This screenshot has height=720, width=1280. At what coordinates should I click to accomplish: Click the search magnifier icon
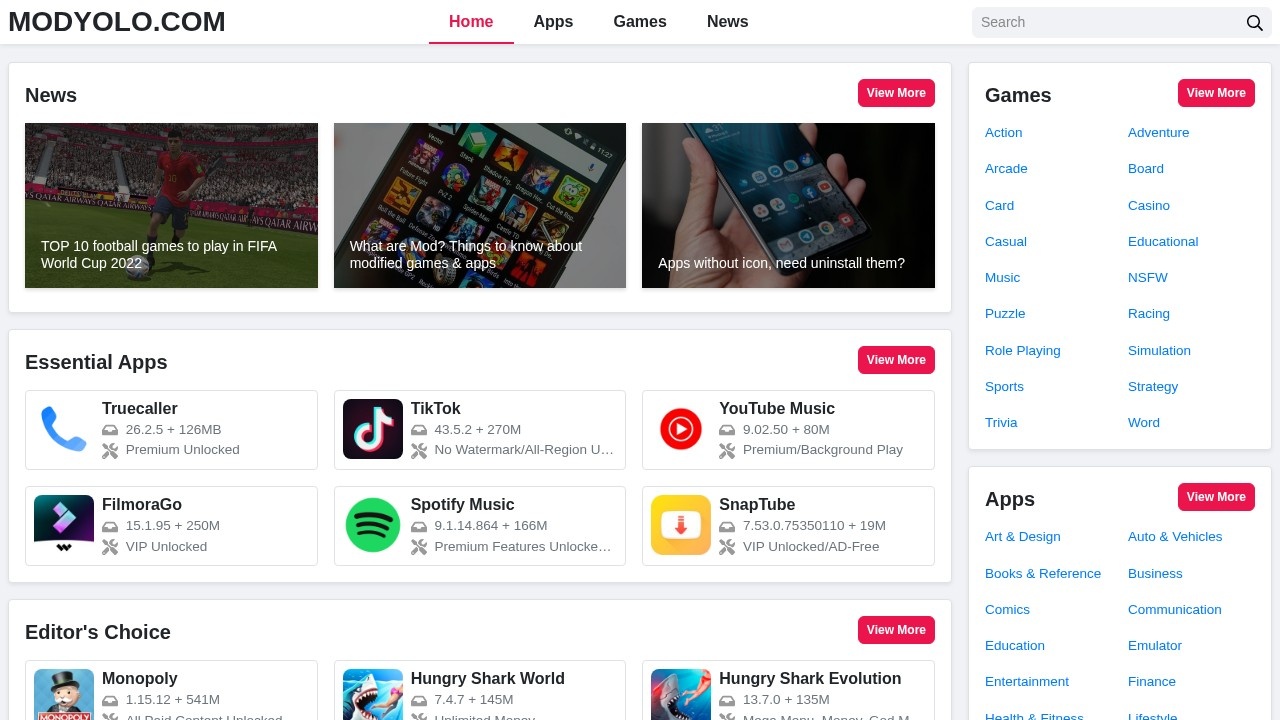click(1254, 23)
